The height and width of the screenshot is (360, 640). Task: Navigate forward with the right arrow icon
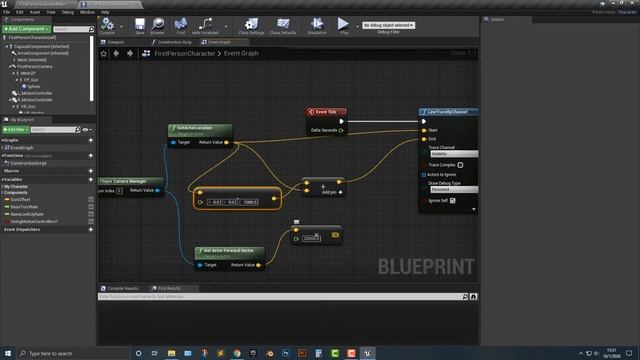(130, 53)
